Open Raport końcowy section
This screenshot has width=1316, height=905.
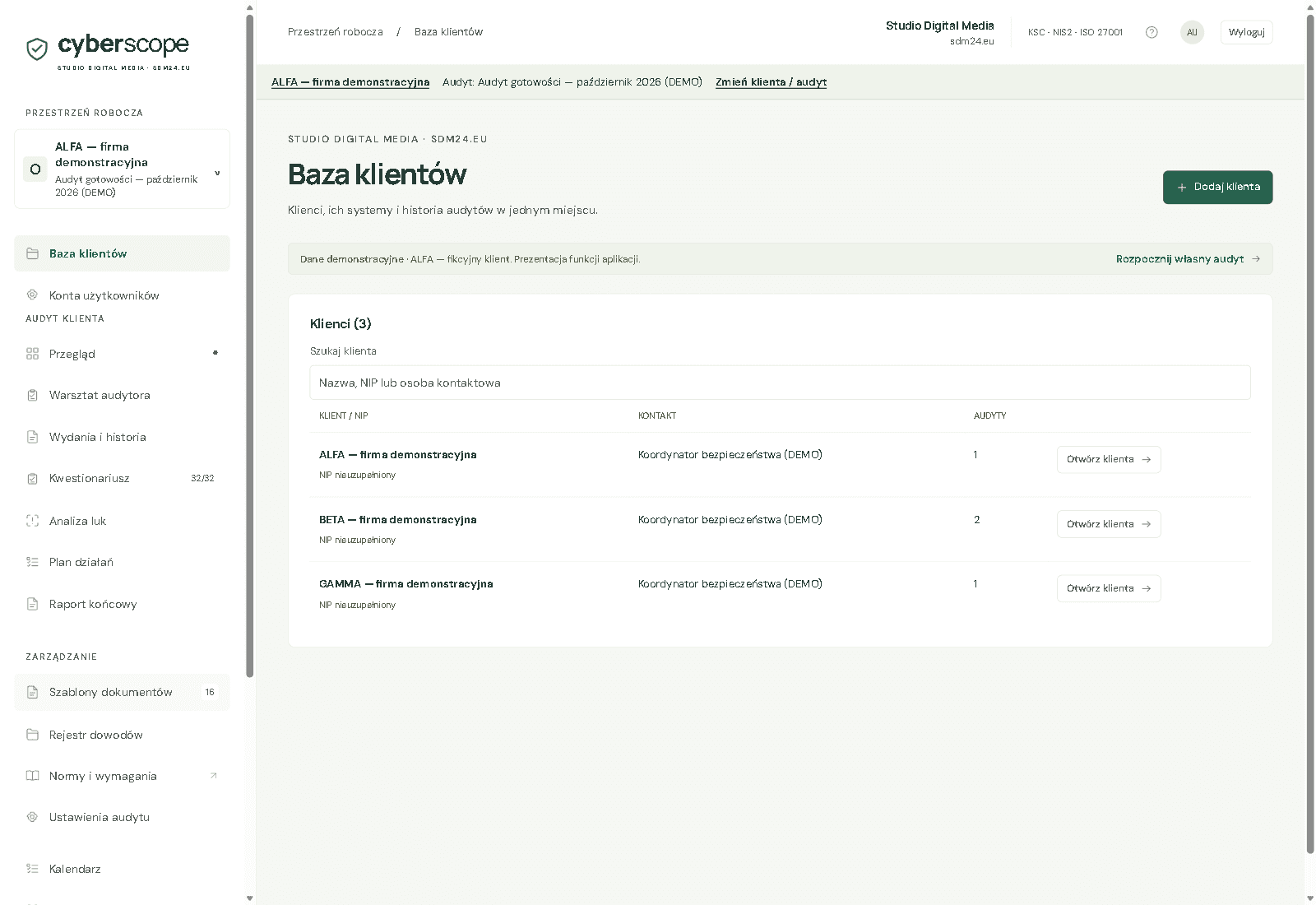pyautogui.click(x=122, y=604)
